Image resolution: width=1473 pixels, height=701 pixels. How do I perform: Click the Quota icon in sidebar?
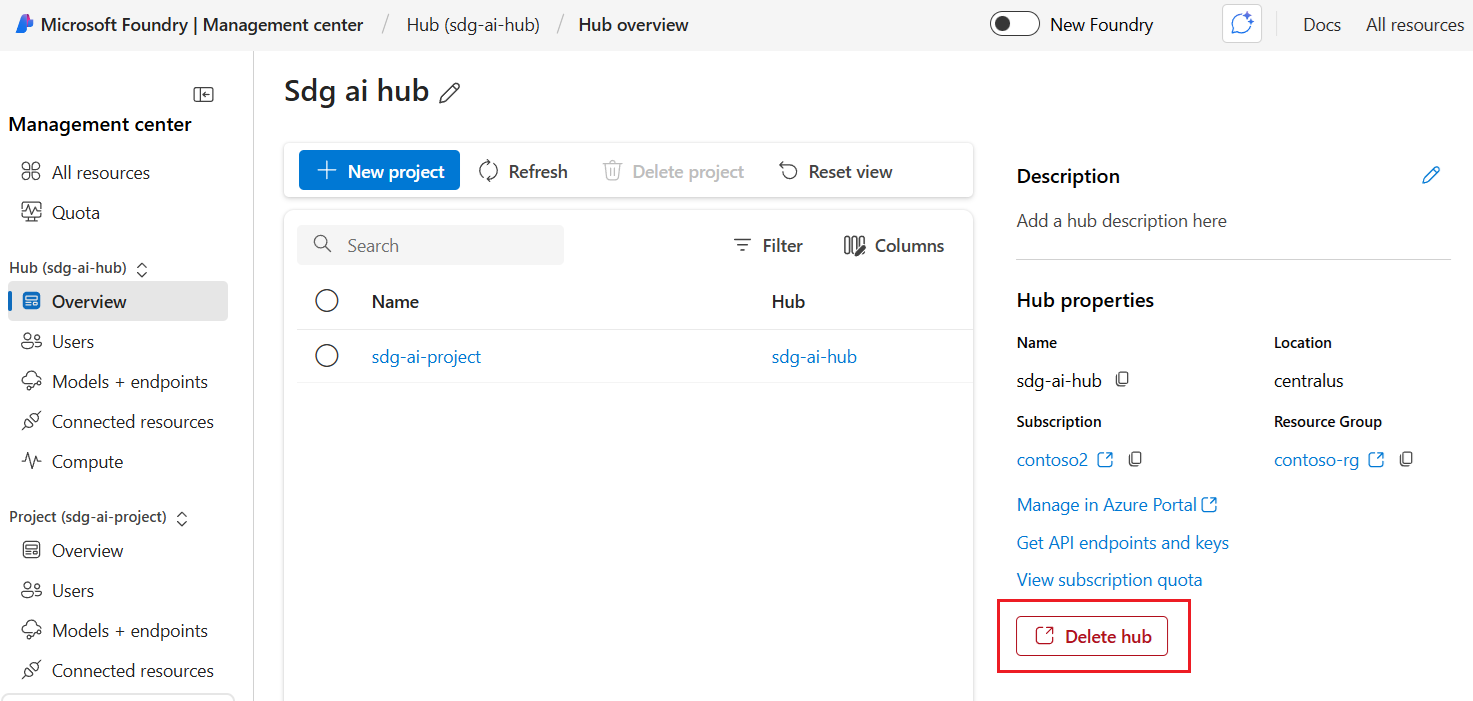click(31, 212)
